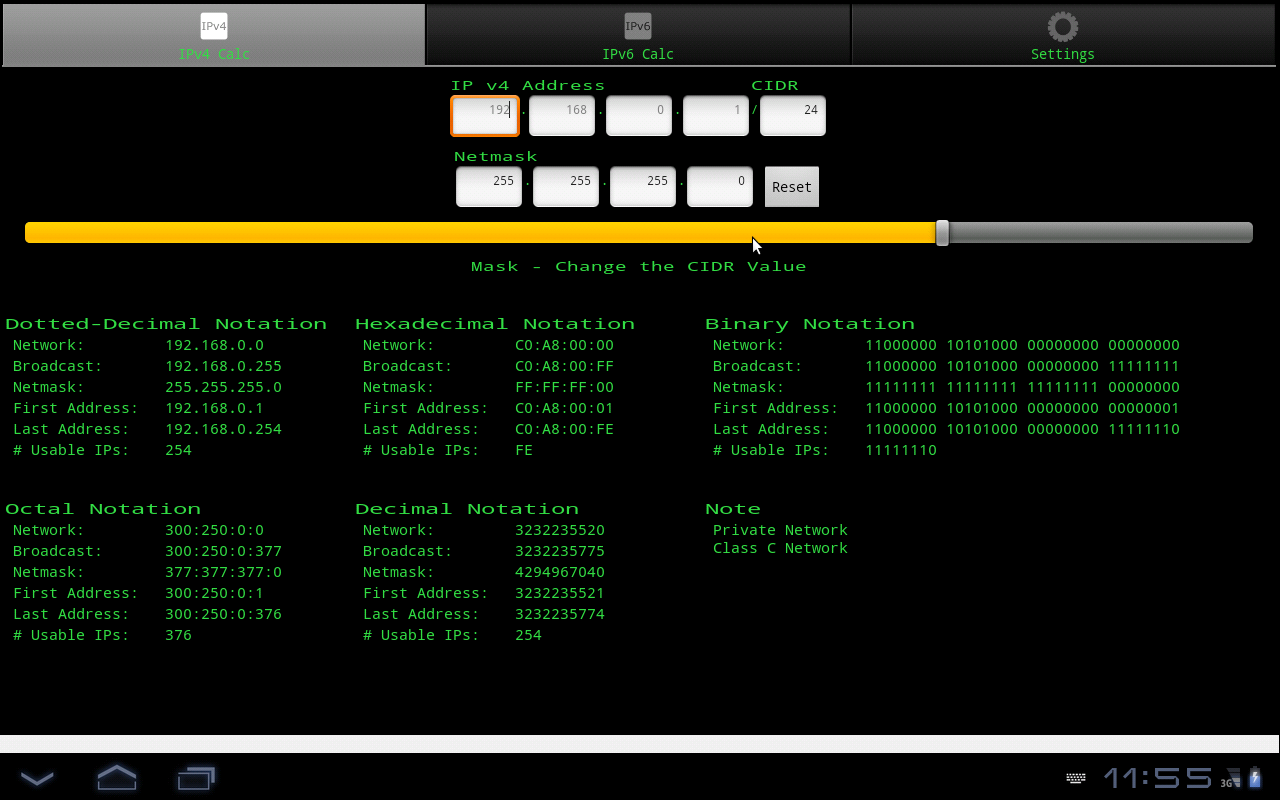
Task: Click the second IP octet field showing 168
Action: (x=561, y=115)
